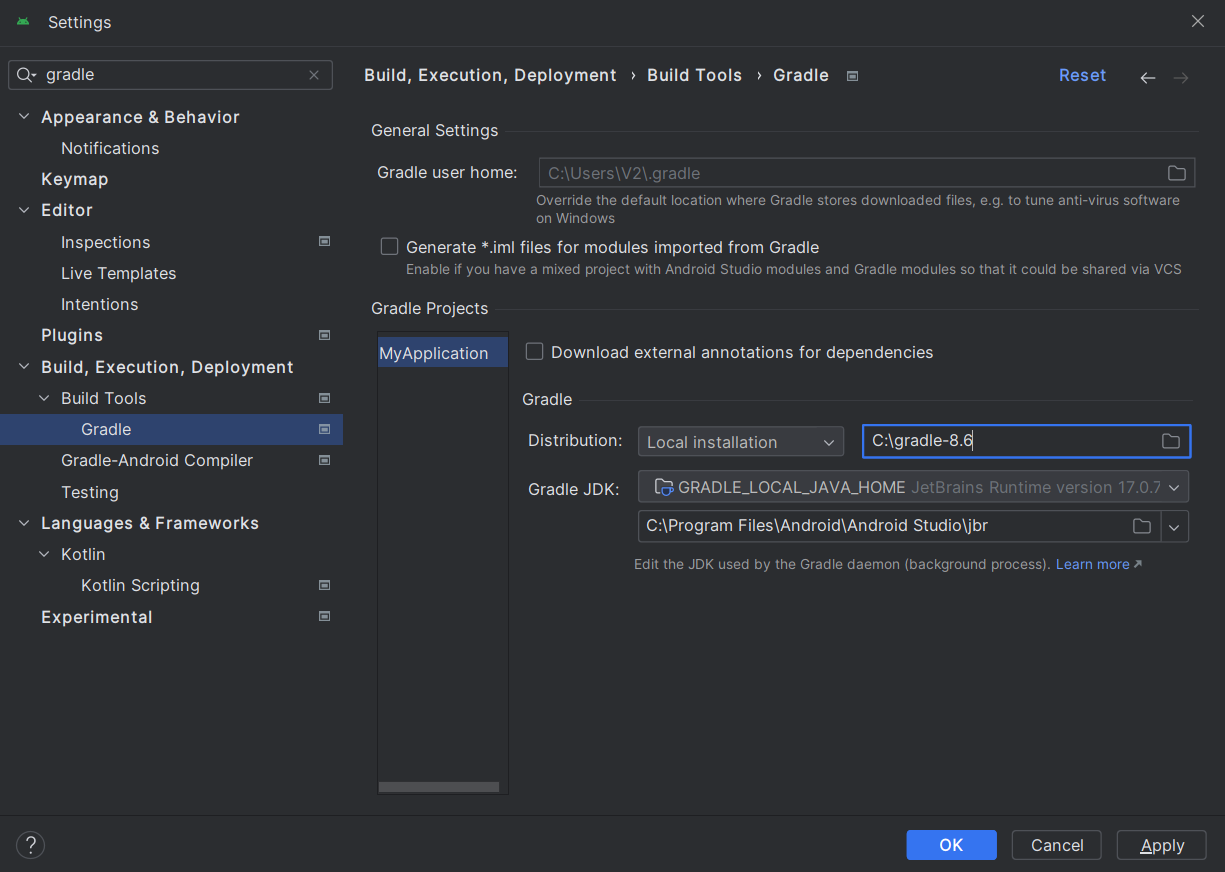The image size is (1225, 872).
Task: Open Kotlin Scripting settings page
Action: (140, 585)
